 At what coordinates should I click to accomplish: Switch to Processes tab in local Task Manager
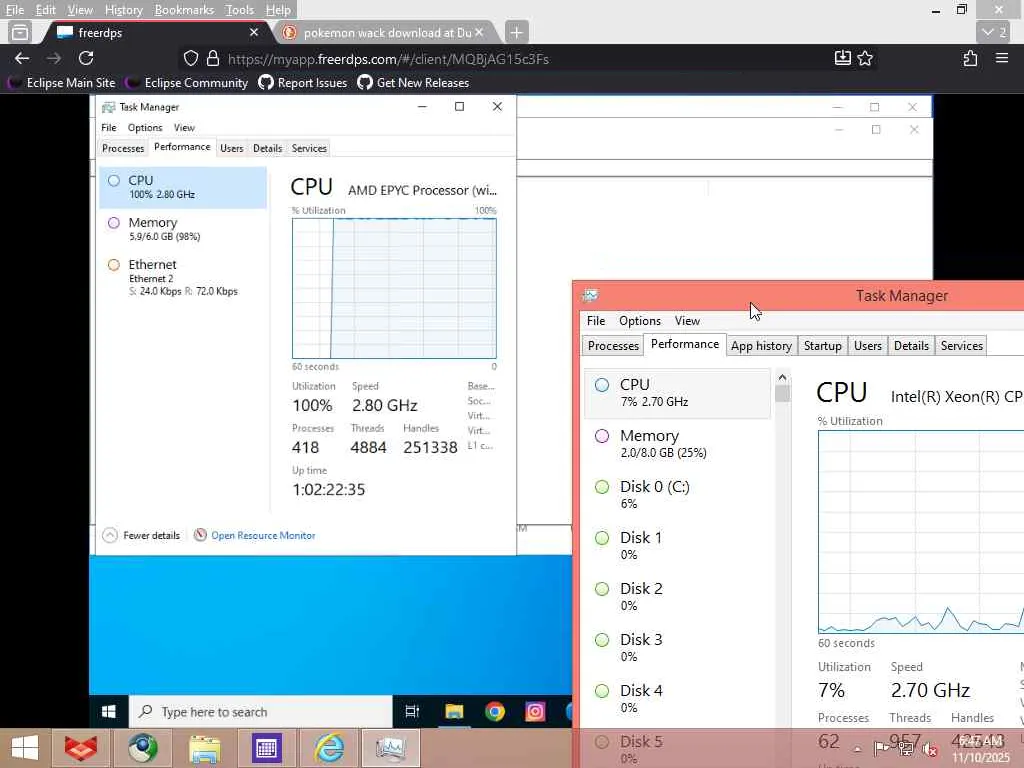pos(613,345)
